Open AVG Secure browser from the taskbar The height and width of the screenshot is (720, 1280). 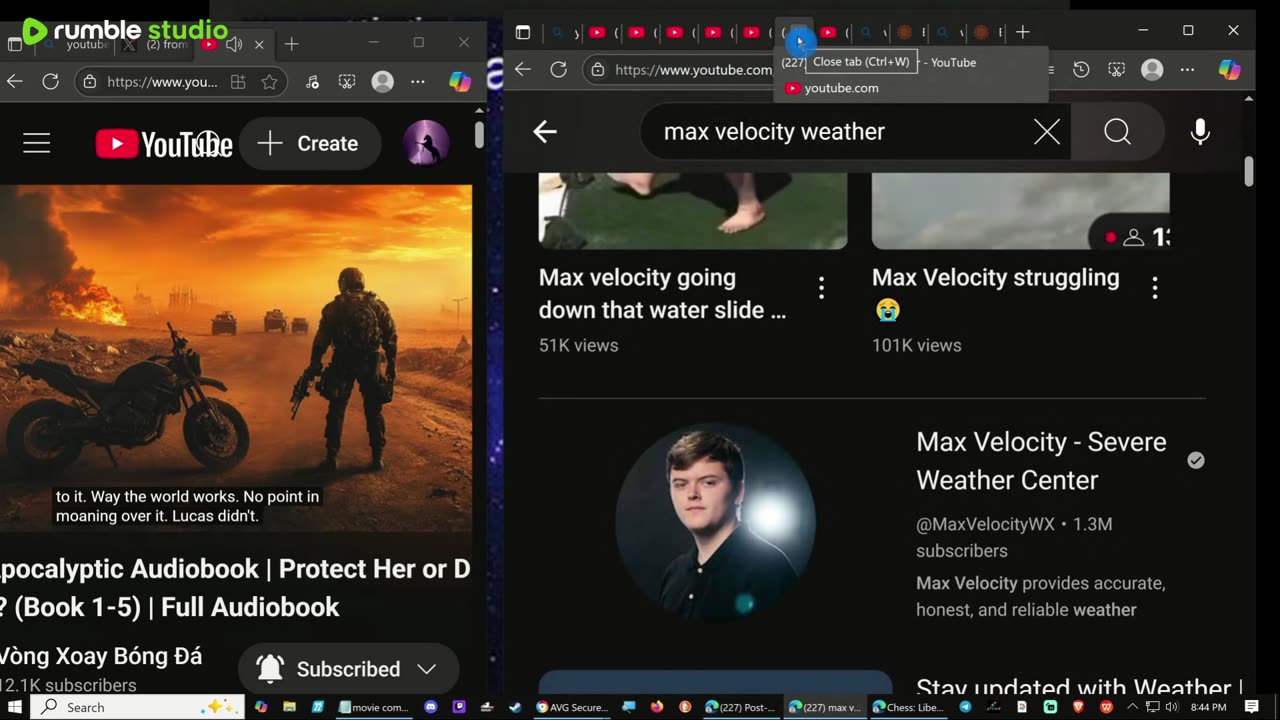(x=572, y=707)
